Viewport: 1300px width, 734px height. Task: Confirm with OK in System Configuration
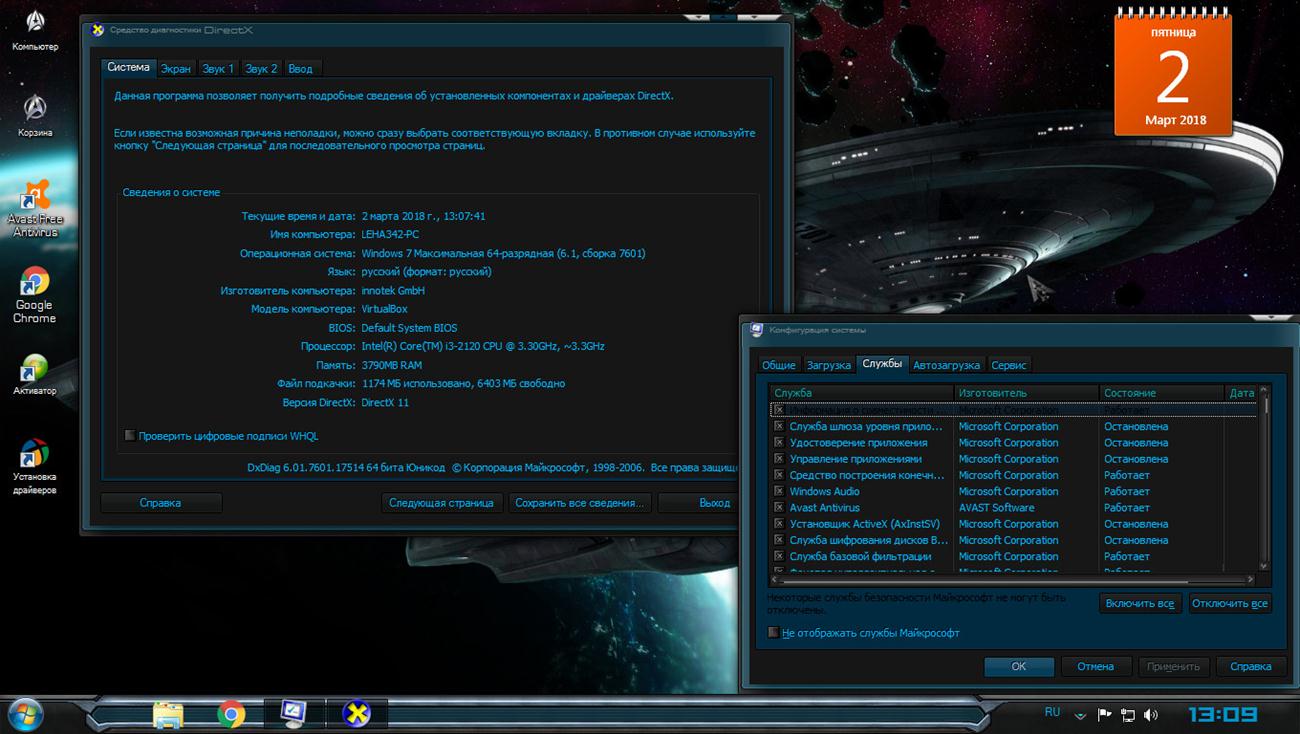(x=1019, y=666)
